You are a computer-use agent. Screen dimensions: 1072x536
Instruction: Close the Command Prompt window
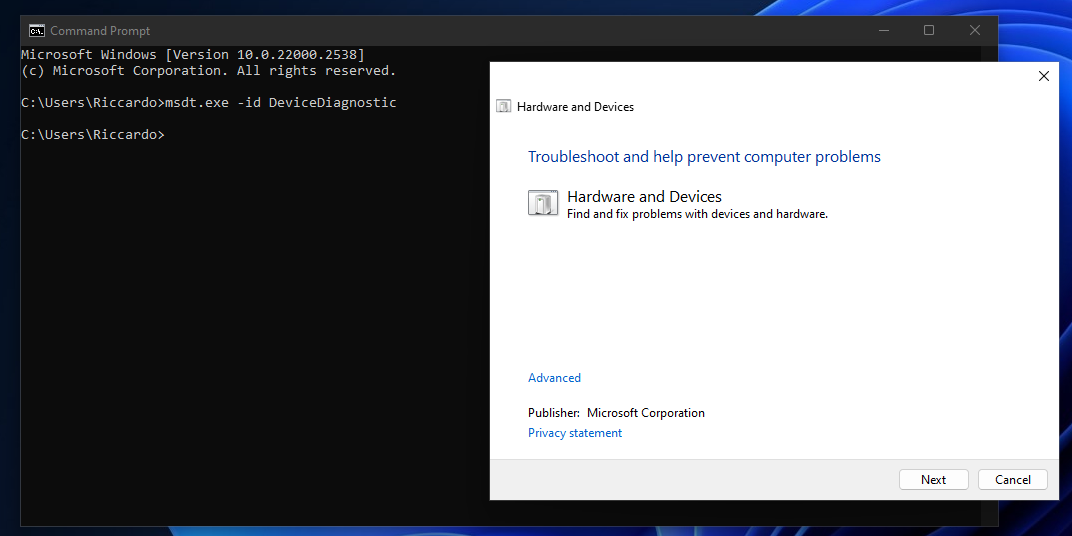975,30
